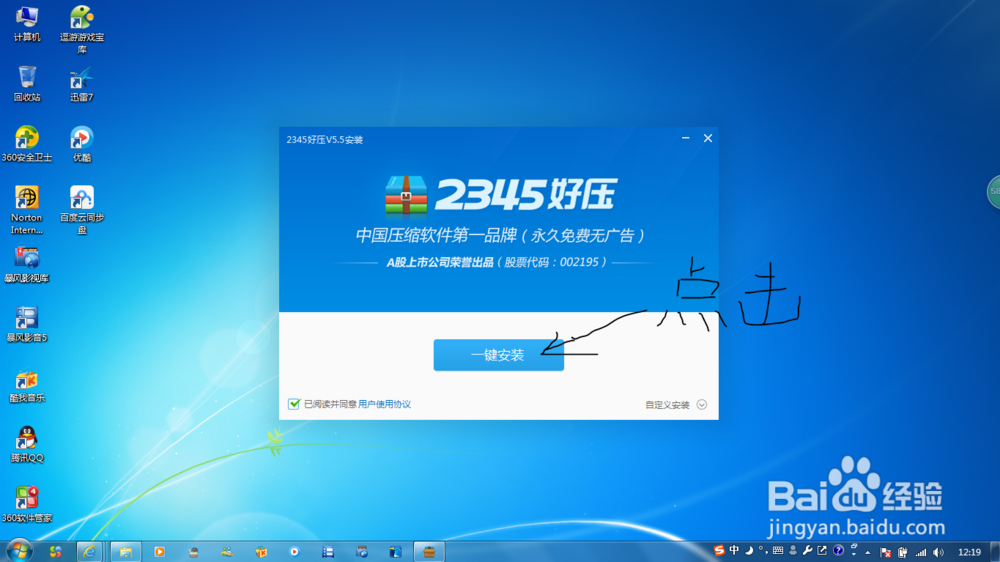This screenshot has width=1000, height=562.
Task: Open the wrench settings icon in input bar
Action: coord(807,551)
